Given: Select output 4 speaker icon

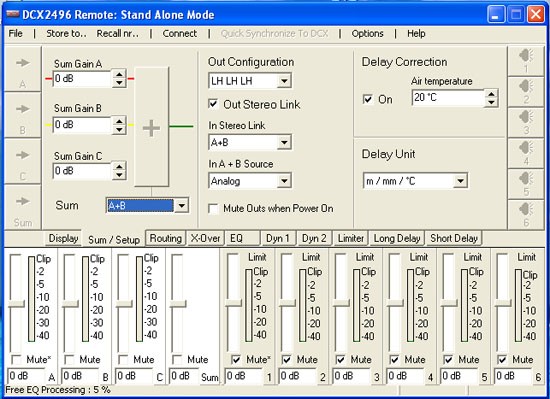Looking at the screenshot, I should [526, 148].
